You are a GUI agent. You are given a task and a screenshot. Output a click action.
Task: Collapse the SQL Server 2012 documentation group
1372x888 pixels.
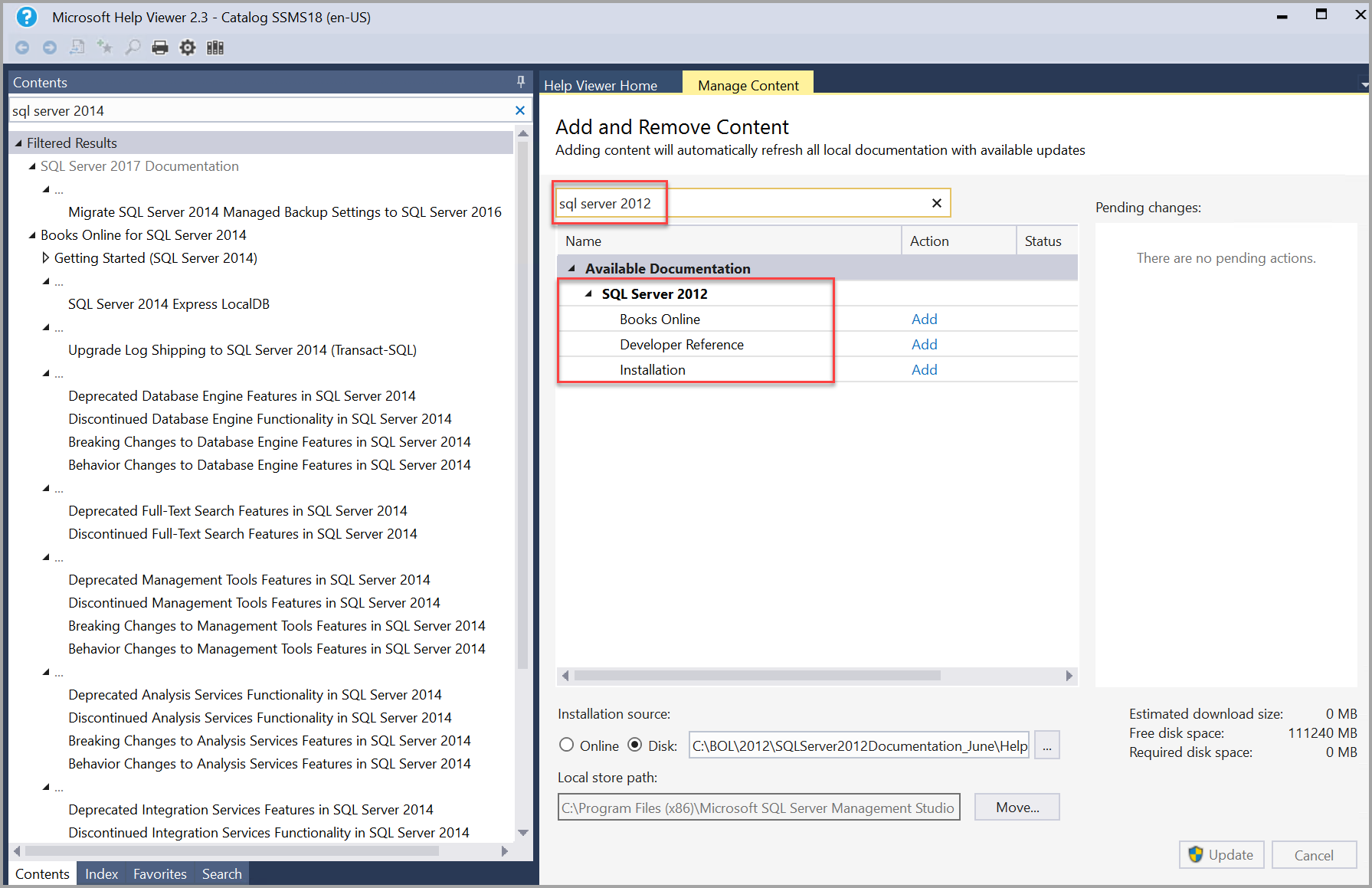(589, 293)
